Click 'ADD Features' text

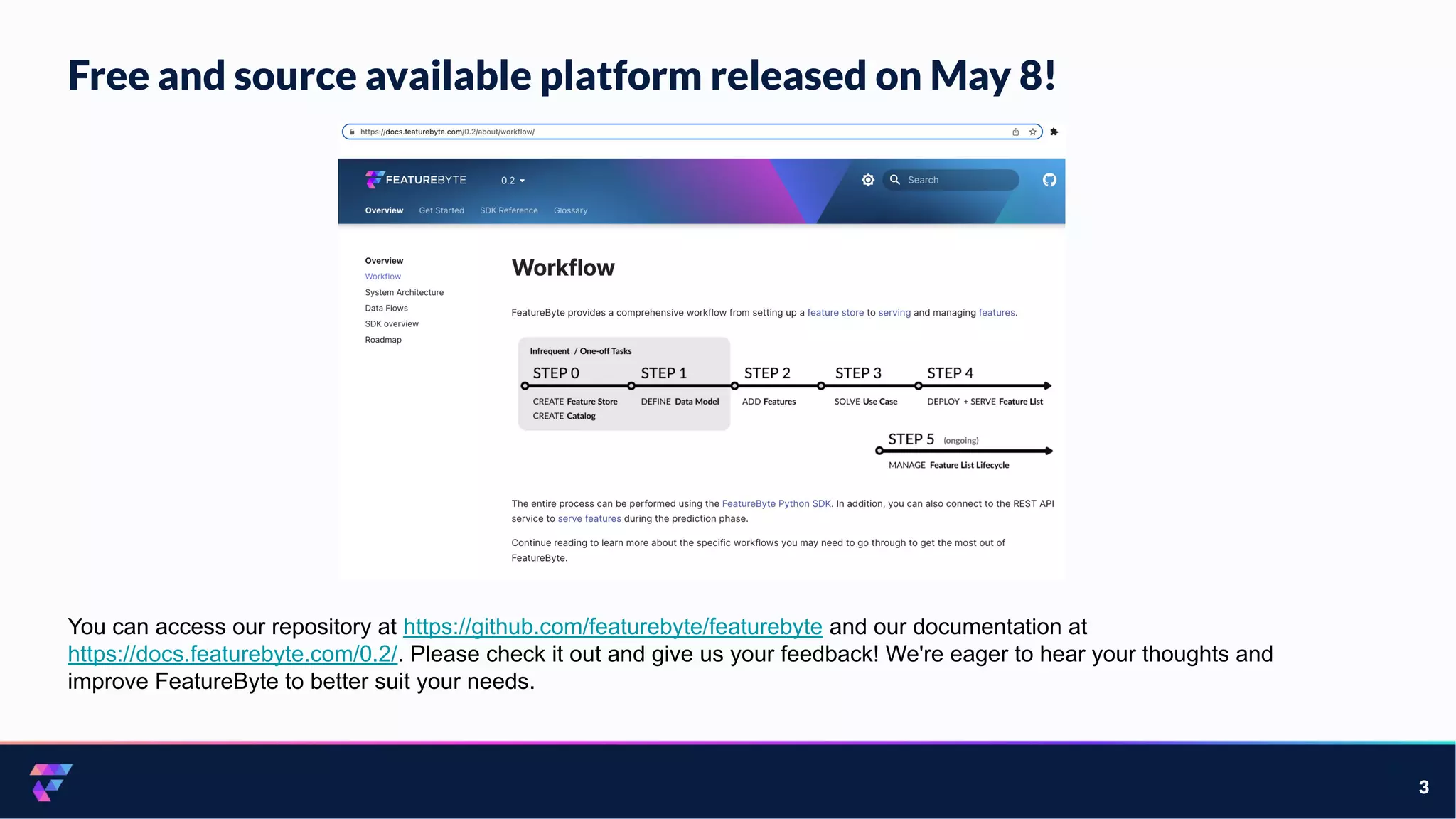click(769, 402)
